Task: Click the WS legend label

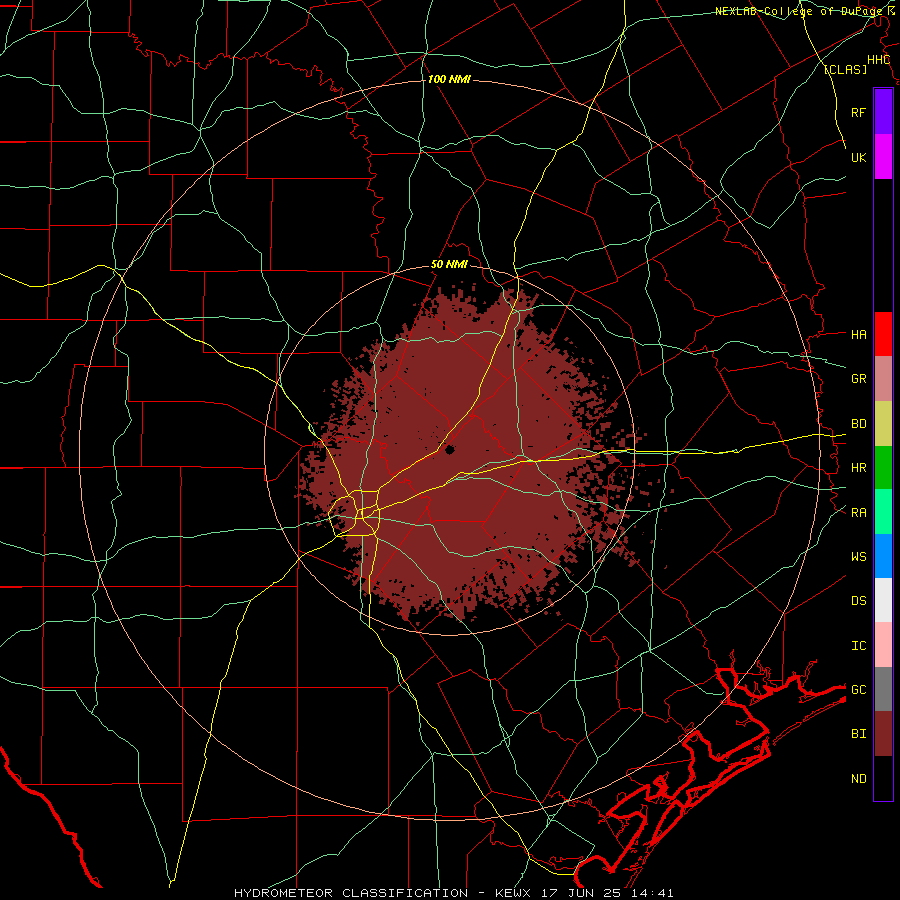Action: click(x=858, y=556)
